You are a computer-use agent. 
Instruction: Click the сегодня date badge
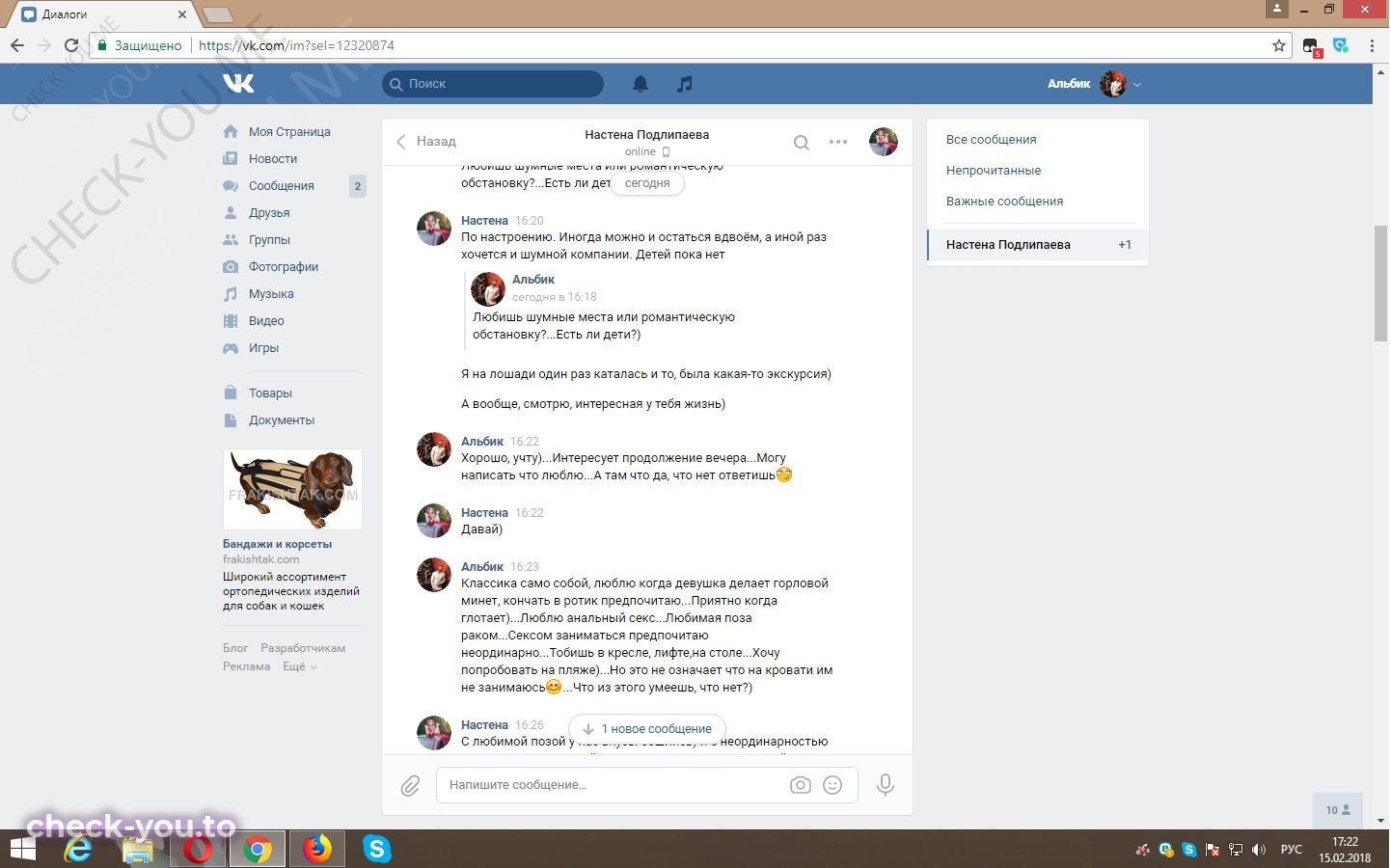tap(647, 183)
